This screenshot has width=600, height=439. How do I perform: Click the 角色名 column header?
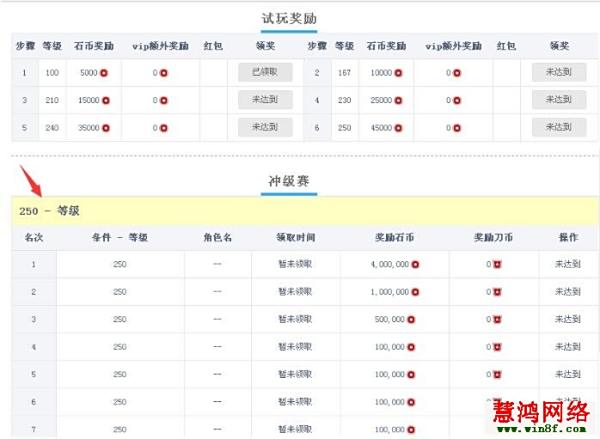pos(217,238)
